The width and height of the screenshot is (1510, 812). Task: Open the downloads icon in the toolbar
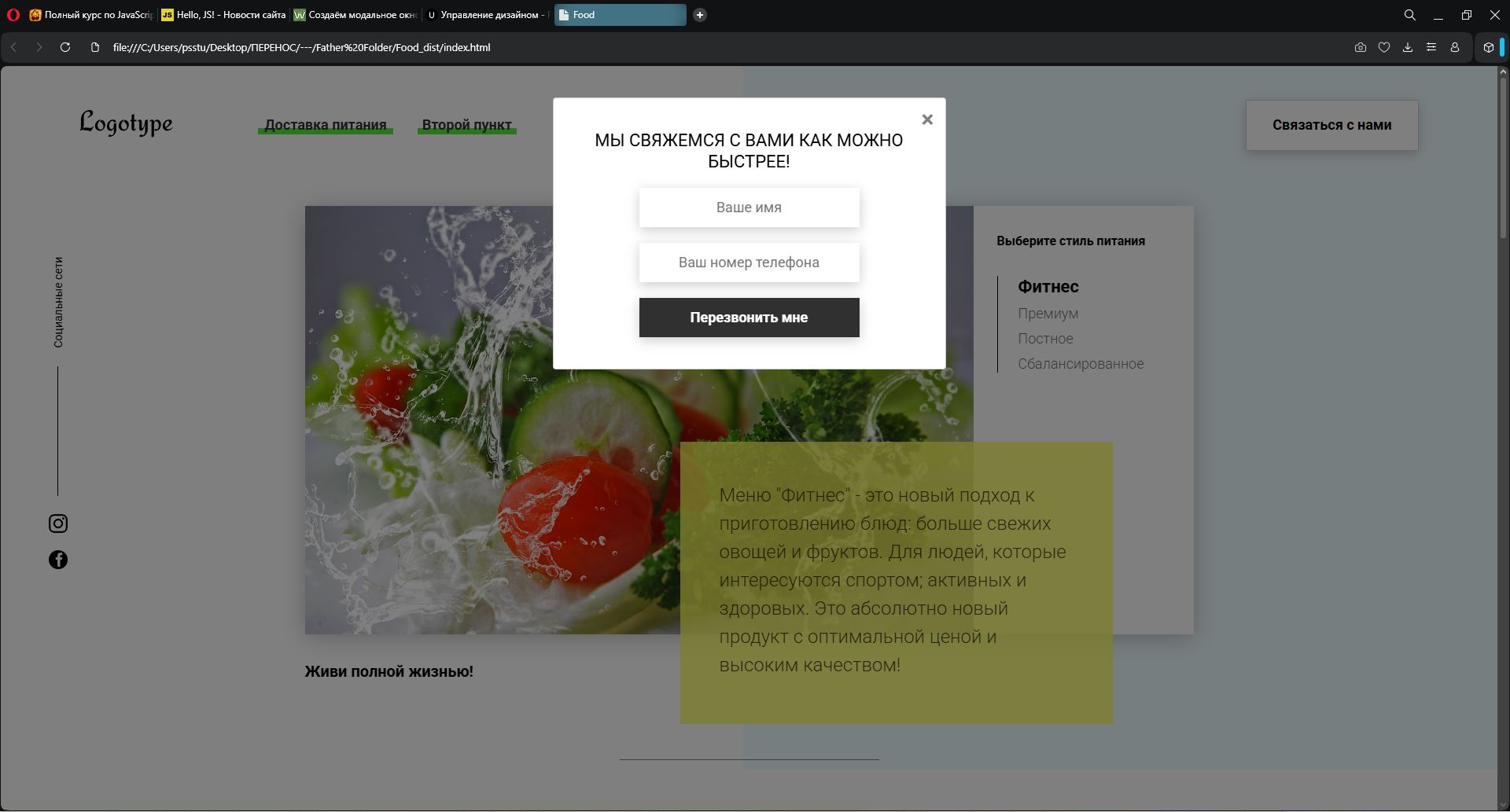(x=1408, y=47)
